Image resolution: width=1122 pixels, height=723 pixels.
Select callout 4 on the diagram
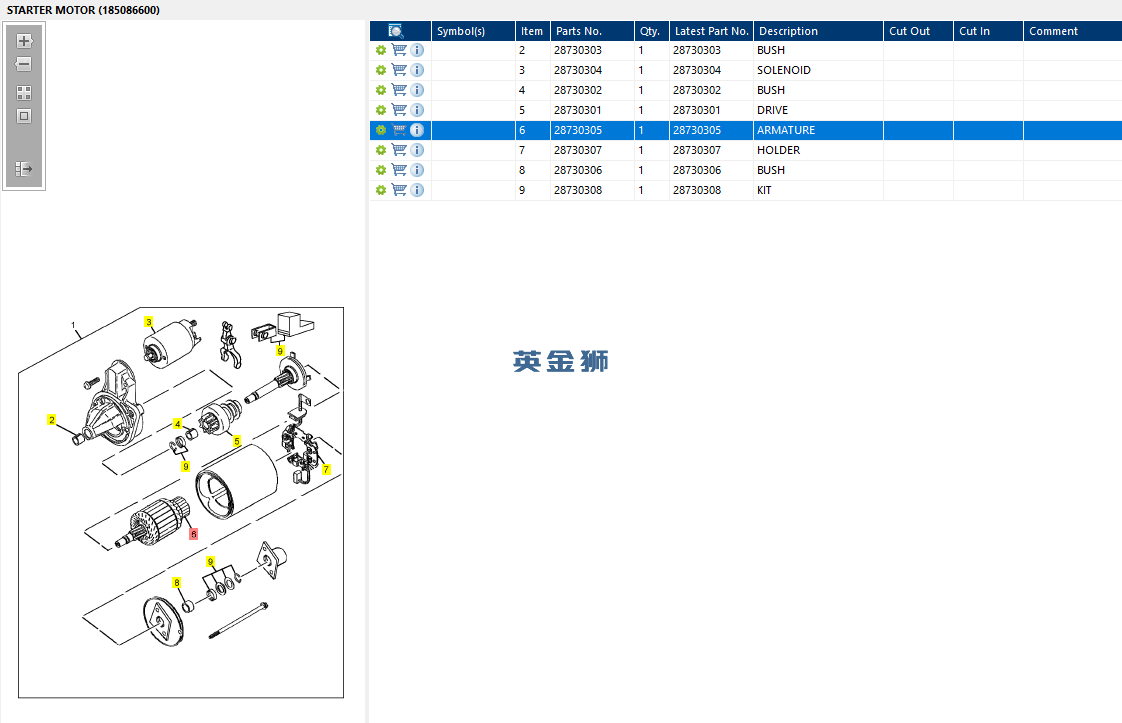(177, 424)
